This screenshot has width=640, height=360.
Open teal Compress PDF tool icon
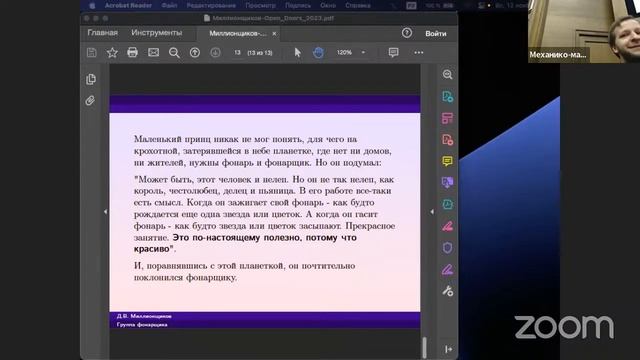(x=447, y=204)
